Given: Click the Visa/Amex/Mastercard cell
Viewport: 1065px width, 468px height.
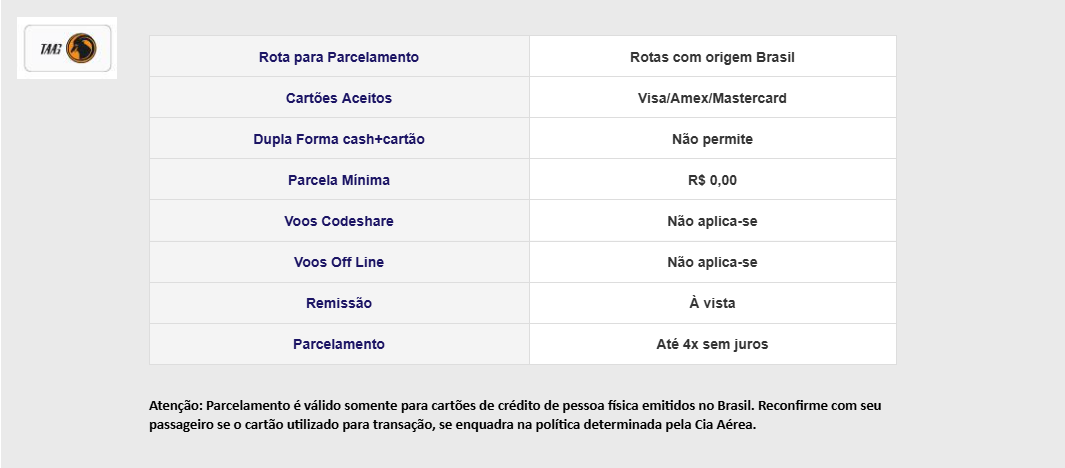Looking at the screenshot, I should tap(712, 98).
